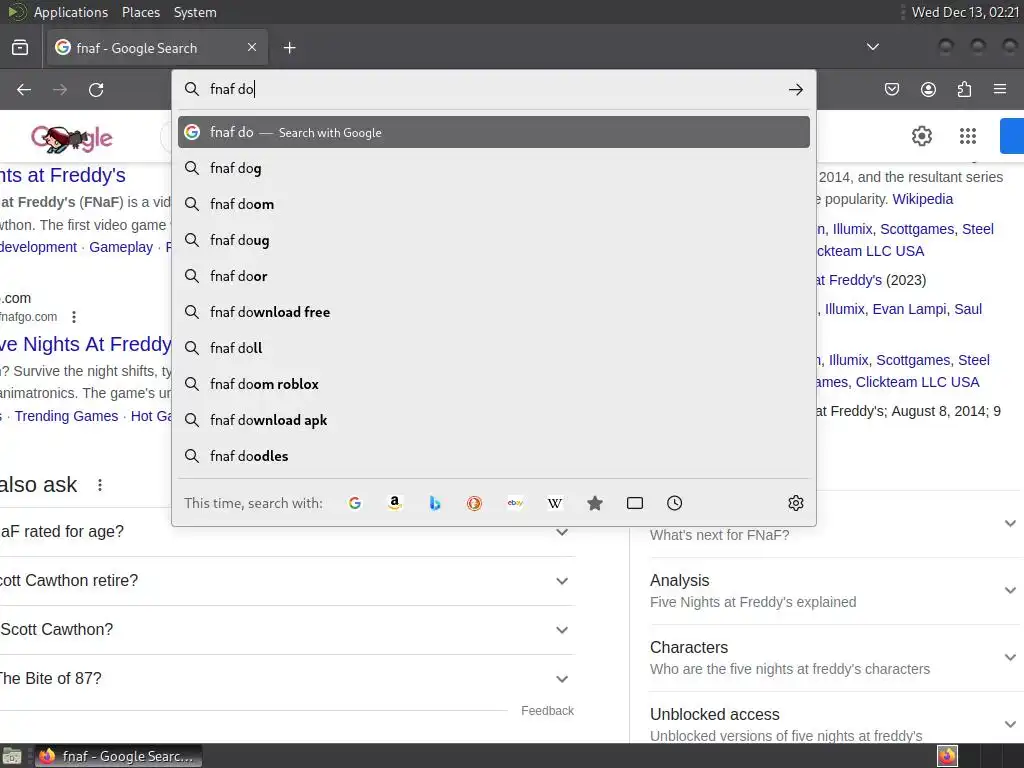Open the Trending Games link
Screen dimensions: 1024x768
tap(67, 416)
